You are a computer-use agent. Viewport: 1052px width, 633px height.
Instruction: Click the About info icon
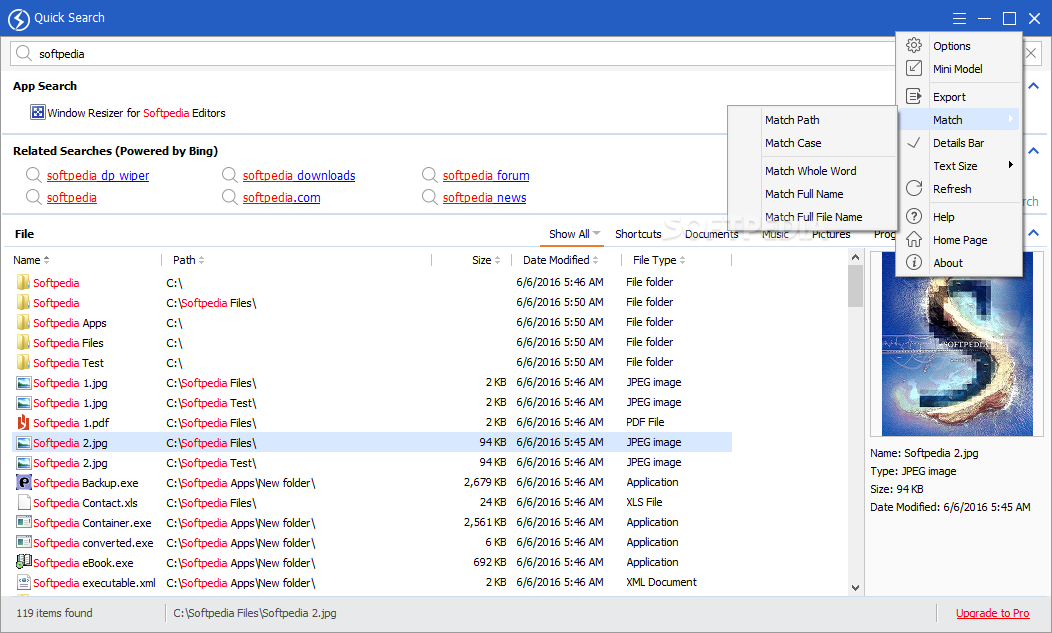(914, 262)
